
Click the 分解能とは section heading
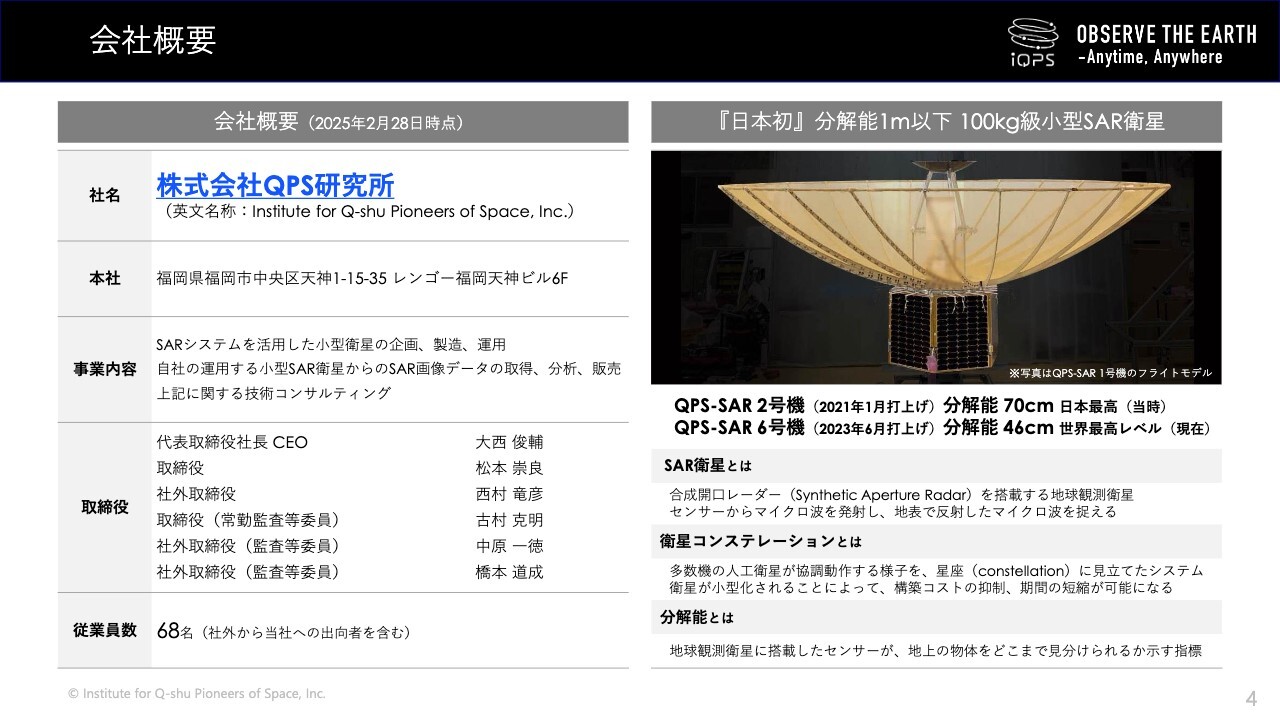[697, 616]
